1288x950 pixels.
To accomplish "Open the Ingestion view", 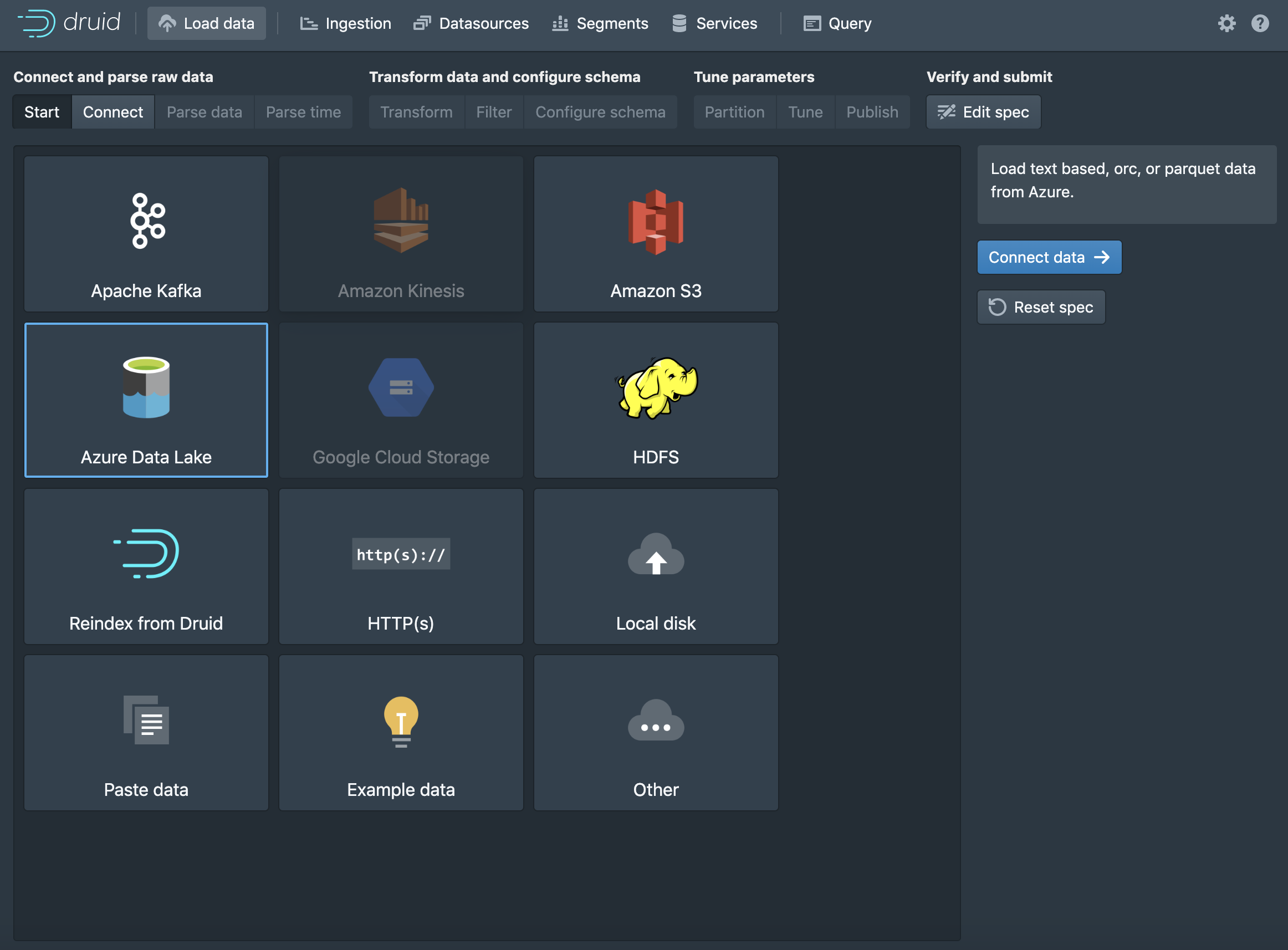I will 346,24.
